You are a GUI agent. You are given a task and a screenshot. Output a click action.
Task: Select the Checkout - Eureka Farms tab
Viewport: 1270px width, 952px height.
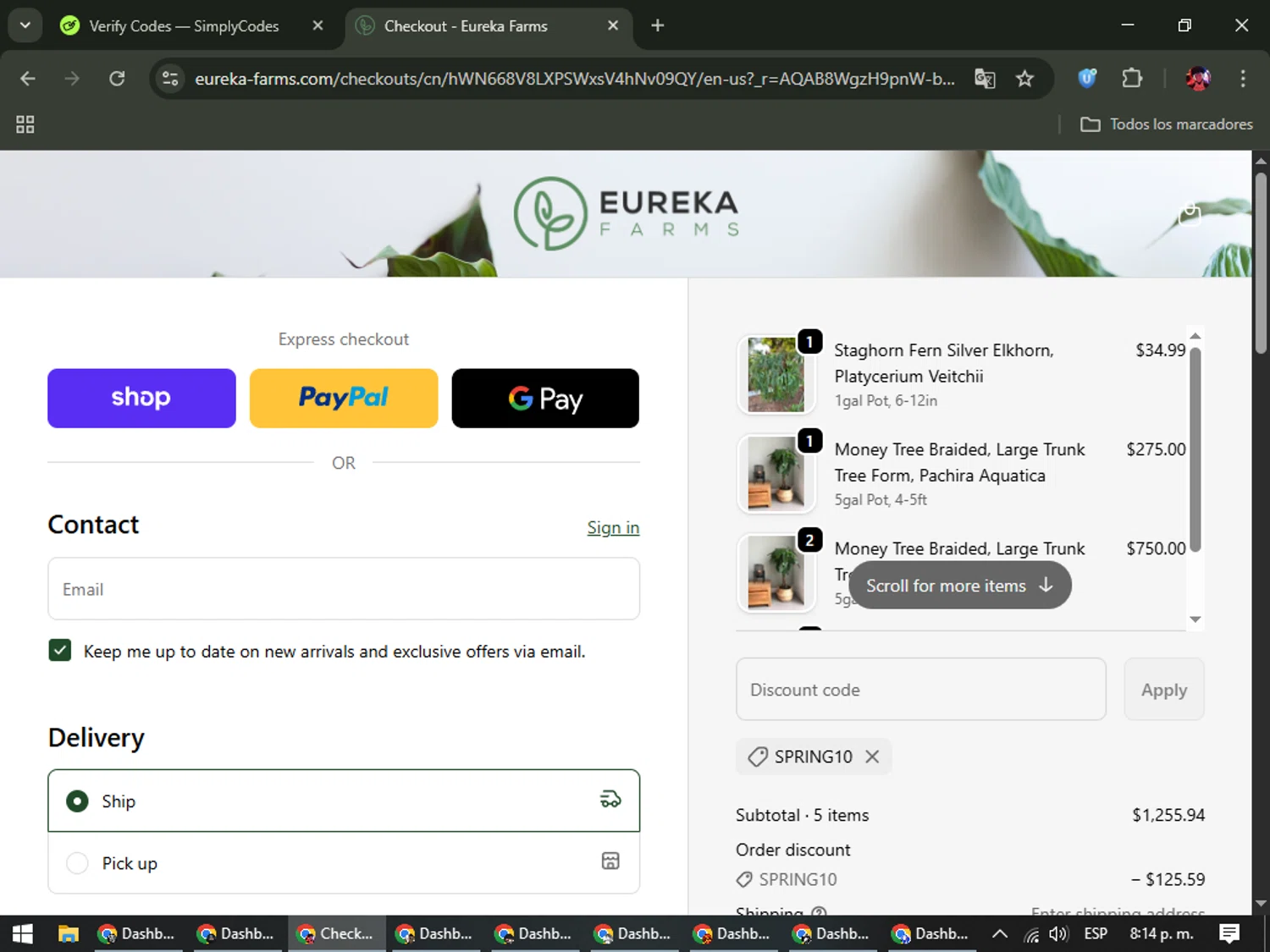pyautogui.click(x=487, y=25)
